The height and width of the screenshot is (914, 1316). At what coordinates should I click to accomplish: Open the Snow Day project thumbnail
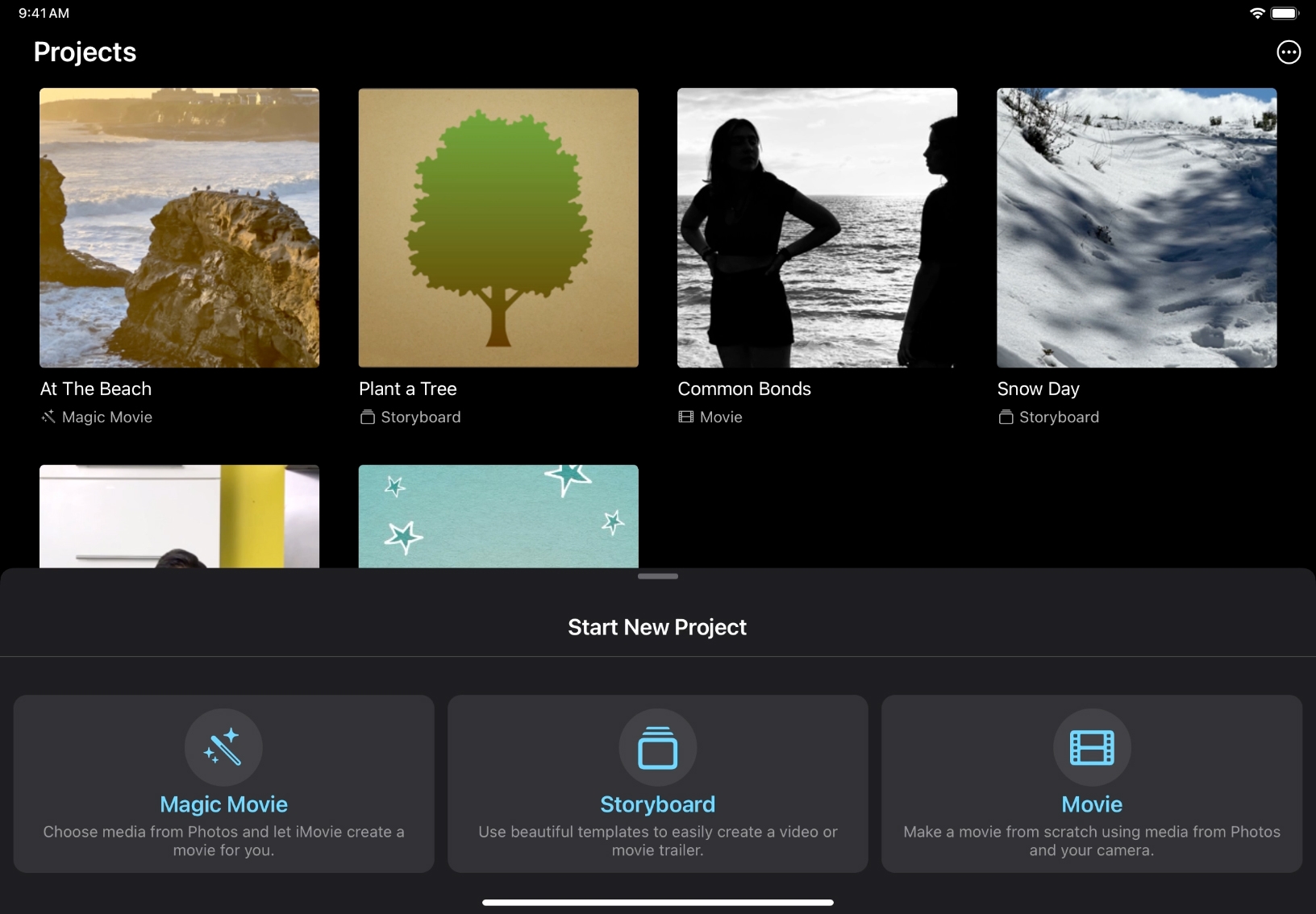click(1136, 228)
